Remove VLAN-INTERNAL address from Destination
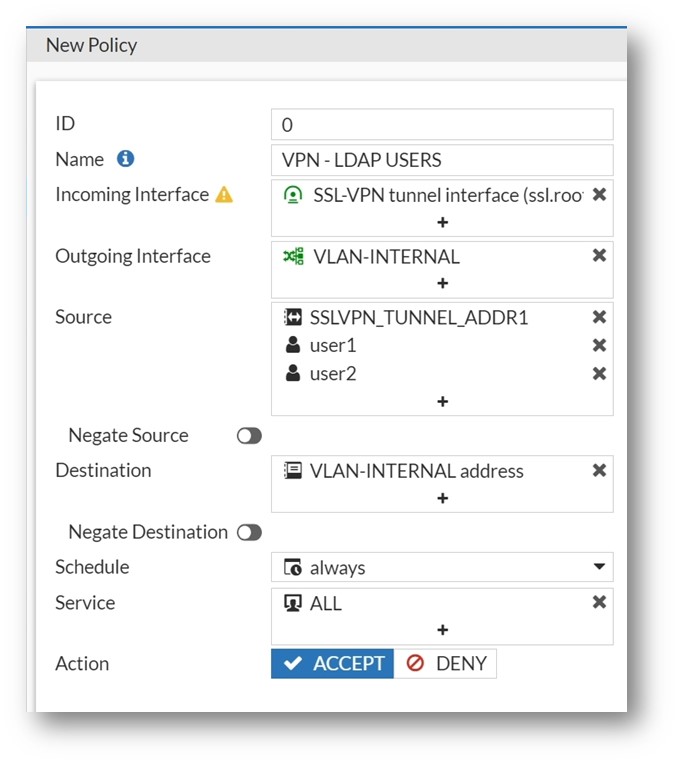 pyautogui.click(x=599, y=470)
